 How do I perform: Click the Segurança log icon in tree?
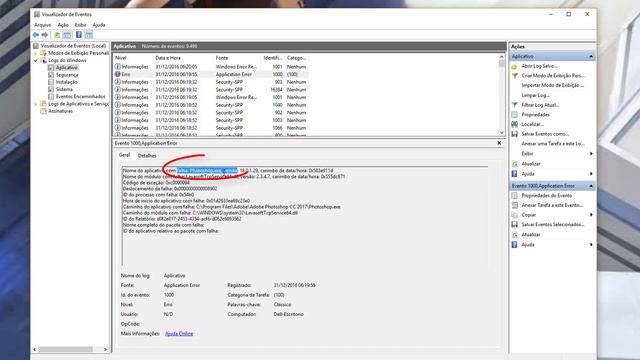pos(51,75)
